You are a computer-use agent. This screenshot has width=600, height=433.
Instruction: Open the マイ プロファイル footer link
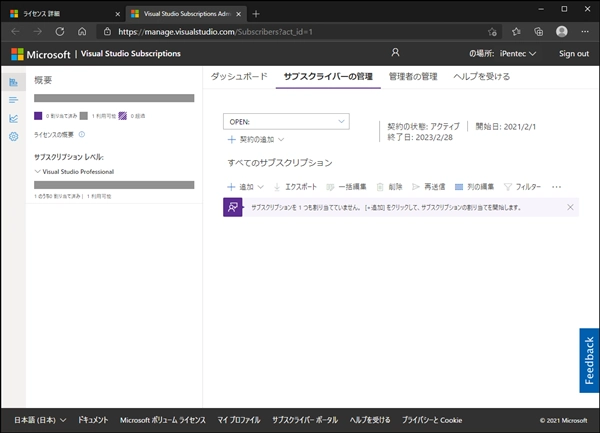tap(239, 420)
